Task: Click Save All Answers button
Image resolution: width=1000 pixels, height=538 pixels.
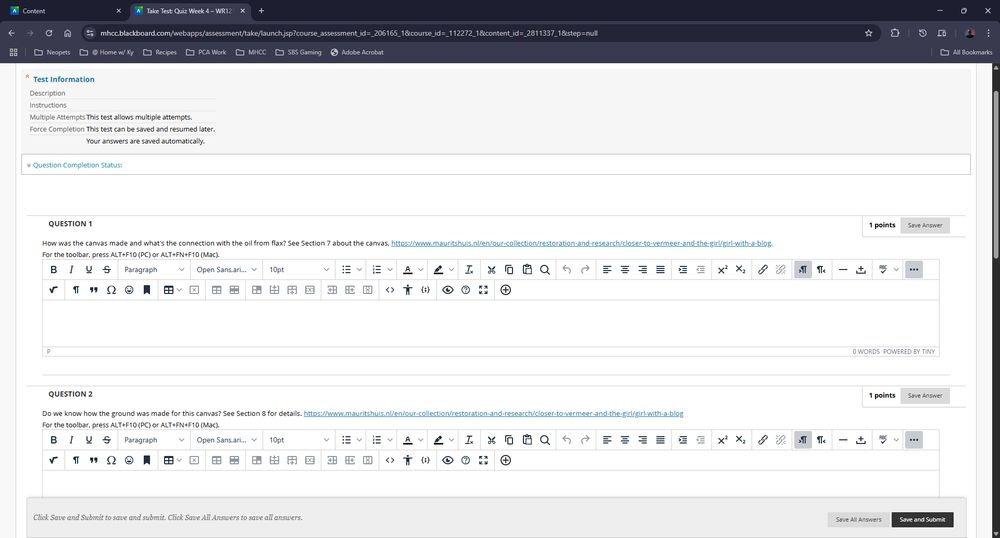Action: (858, 520)
